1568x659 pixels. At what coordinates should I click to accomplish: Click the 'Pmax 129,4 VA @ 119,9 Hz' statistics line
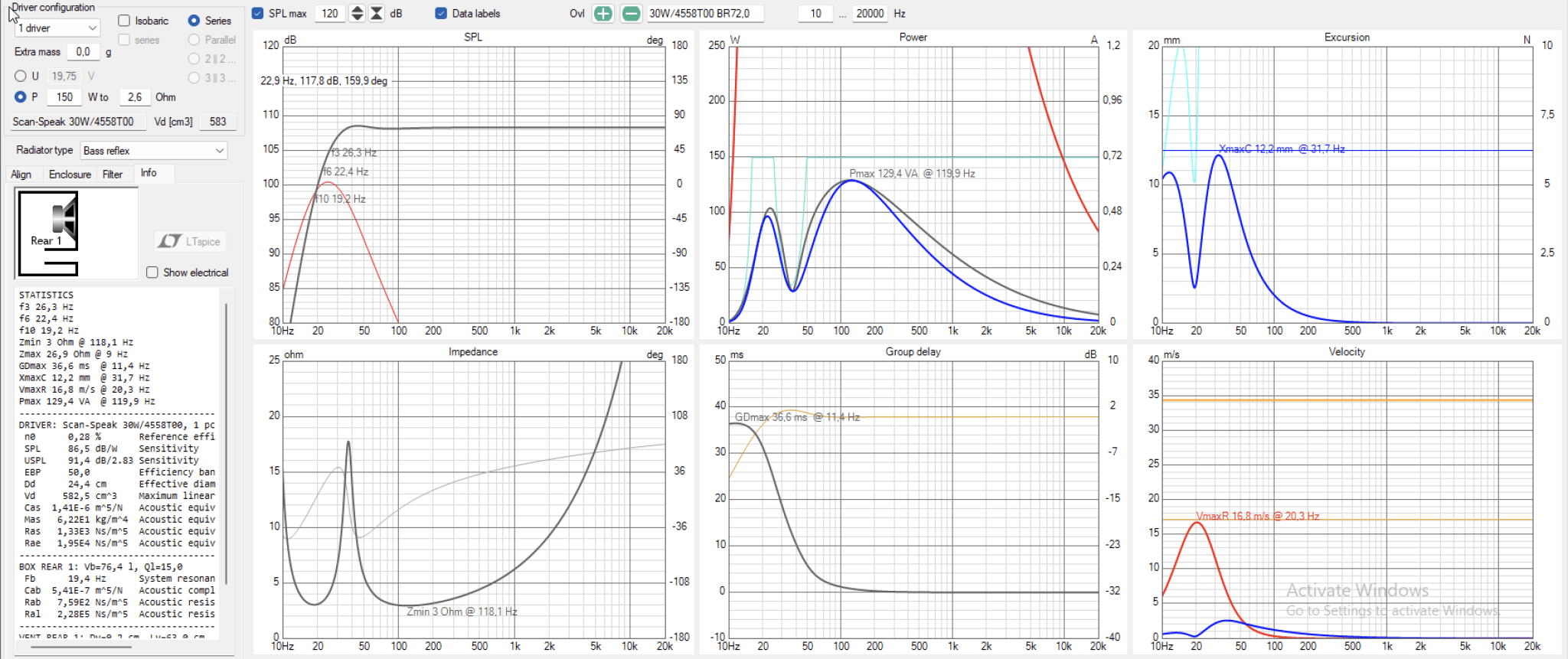[x=87, y=401]
